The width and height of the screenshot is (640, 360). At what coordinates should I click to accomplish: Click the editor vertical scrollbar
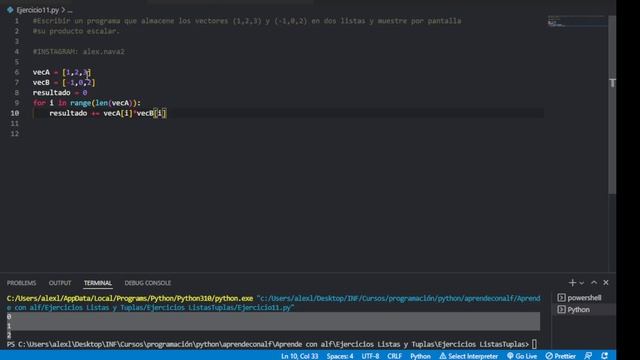click(x=612, y=104)
